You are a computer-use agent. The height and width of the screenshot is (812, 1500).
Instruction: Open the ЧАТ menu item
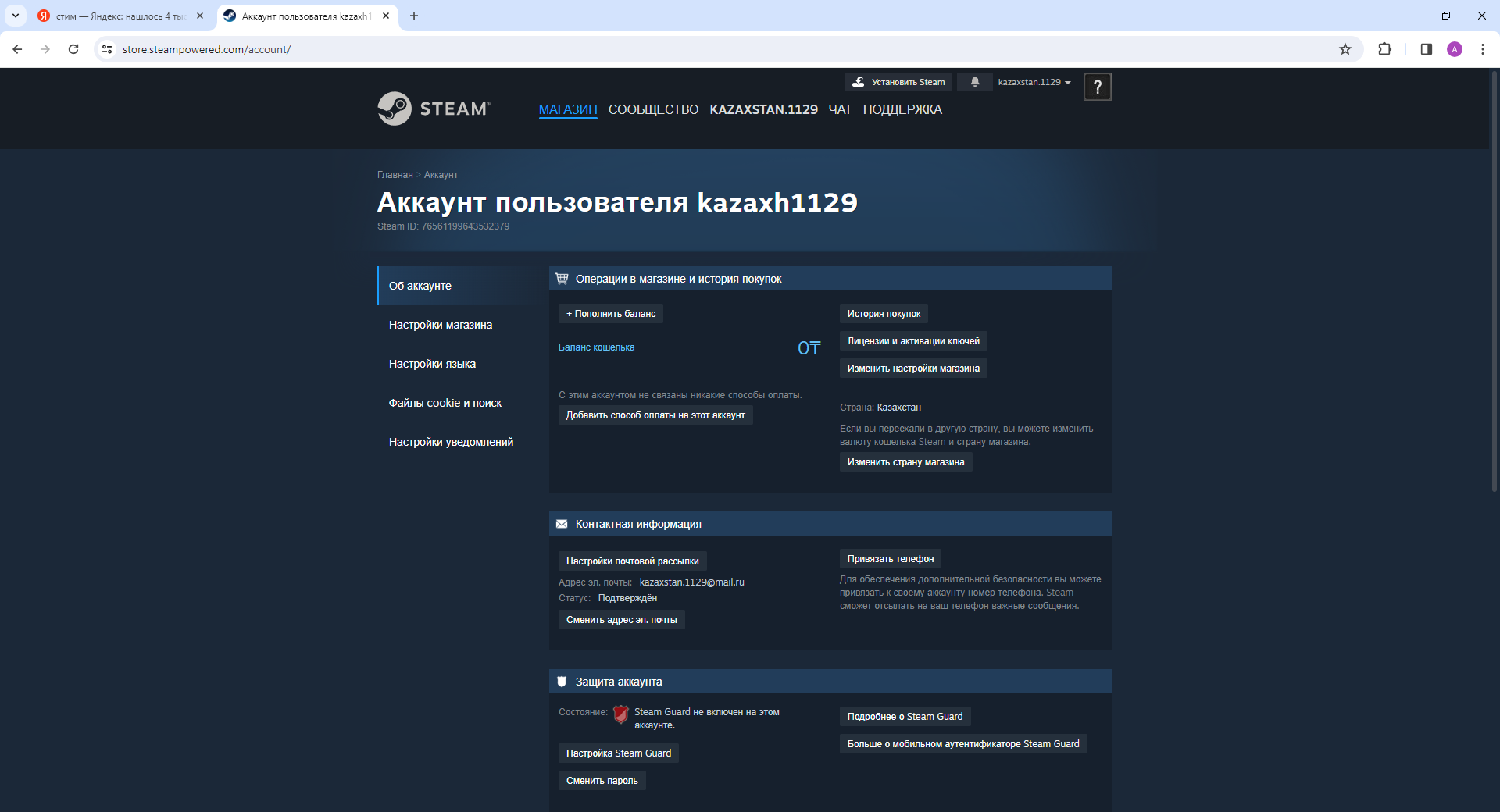click(x=840, y=109)
